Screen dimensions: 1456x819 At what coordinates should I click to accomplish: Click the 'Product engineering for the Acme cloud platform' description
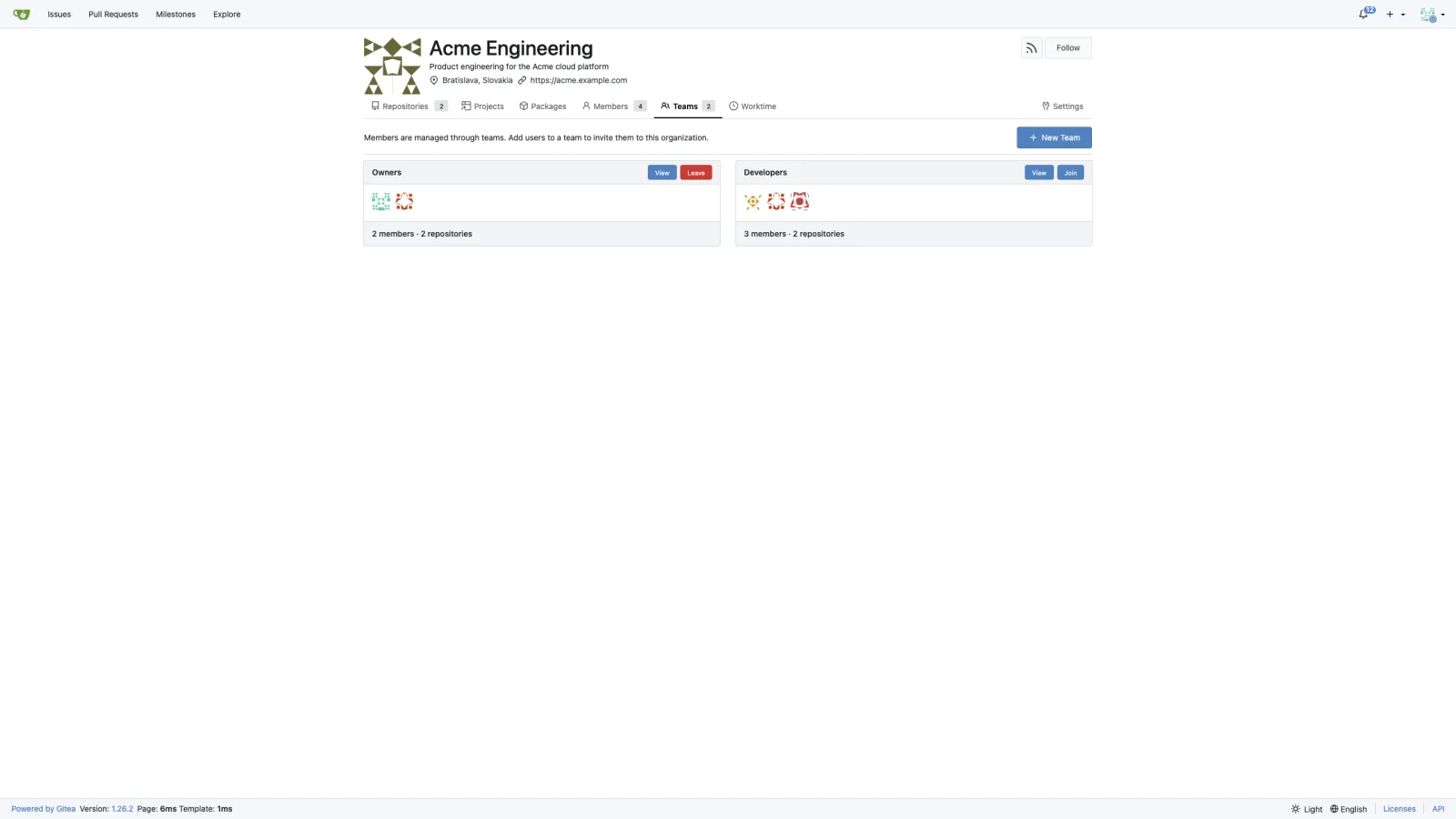(520, 66)
